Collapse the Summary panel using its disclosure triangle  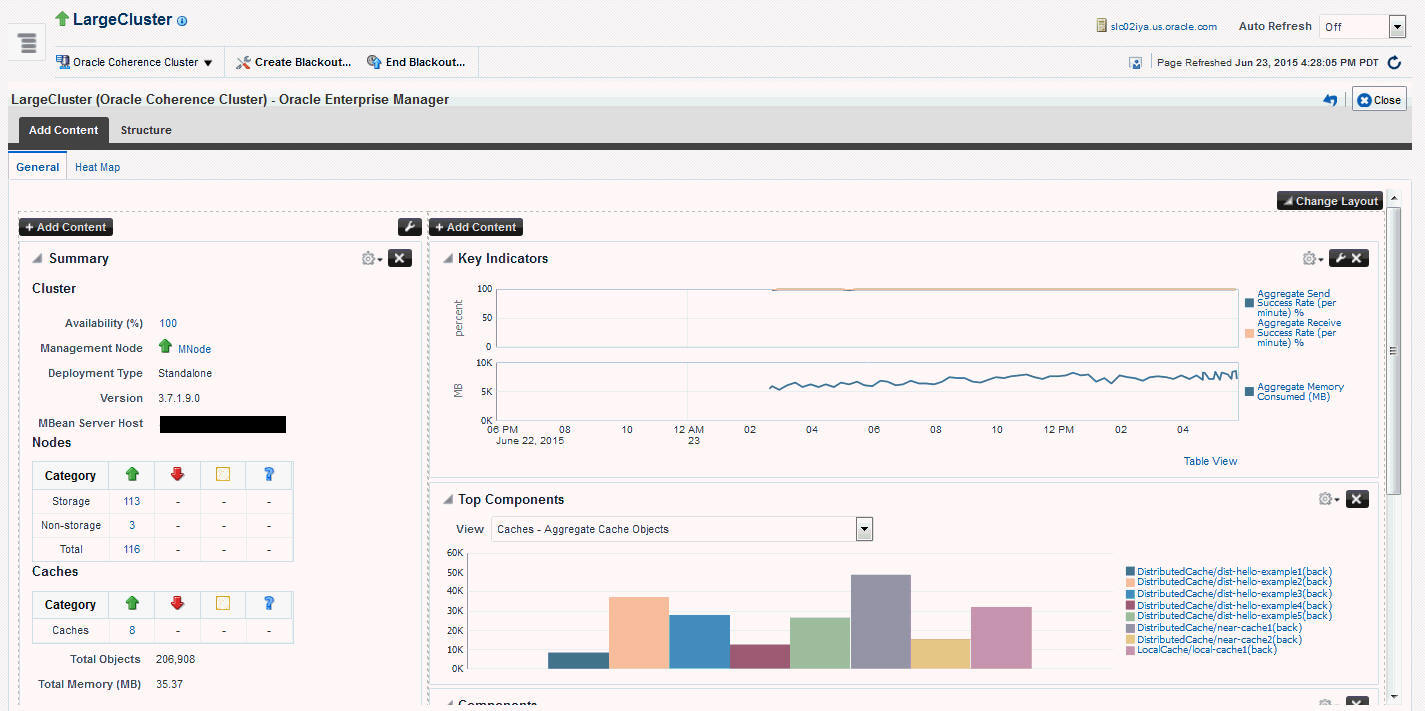[x=36, y=258]
